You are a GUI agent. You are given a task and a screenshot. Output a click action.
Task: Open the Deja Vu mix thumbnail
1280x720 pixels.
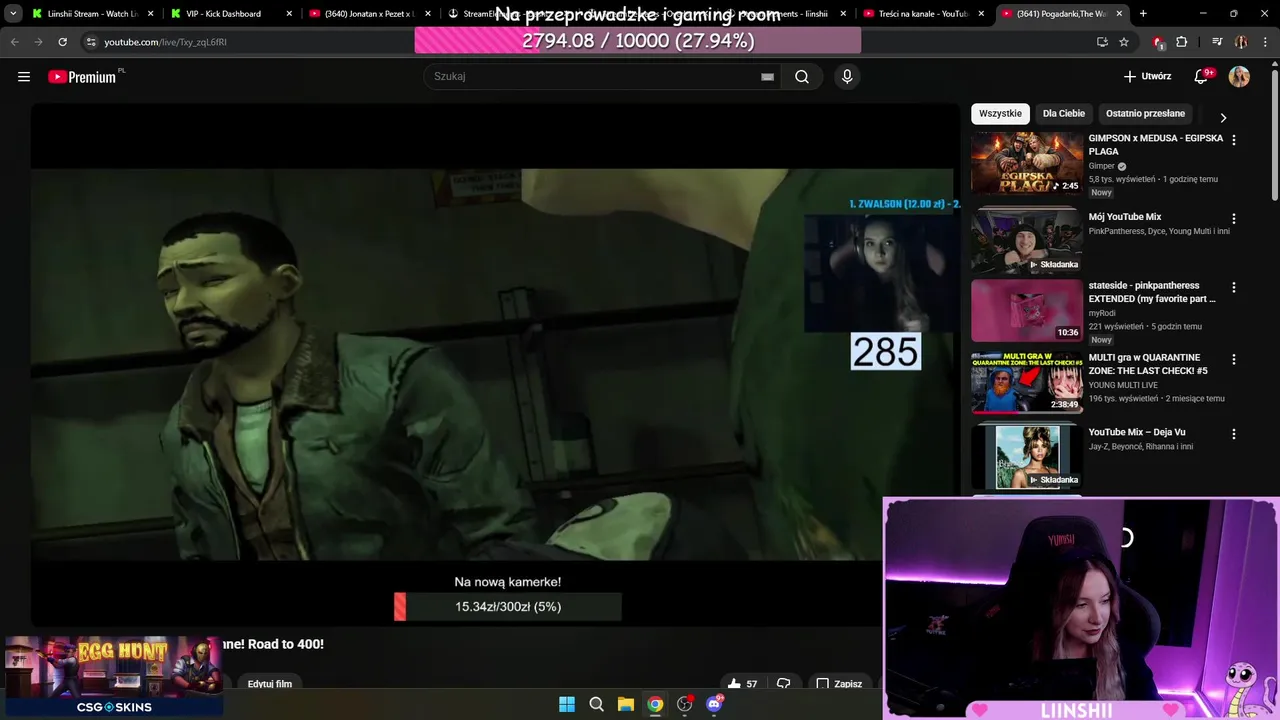click(1027, 457)
